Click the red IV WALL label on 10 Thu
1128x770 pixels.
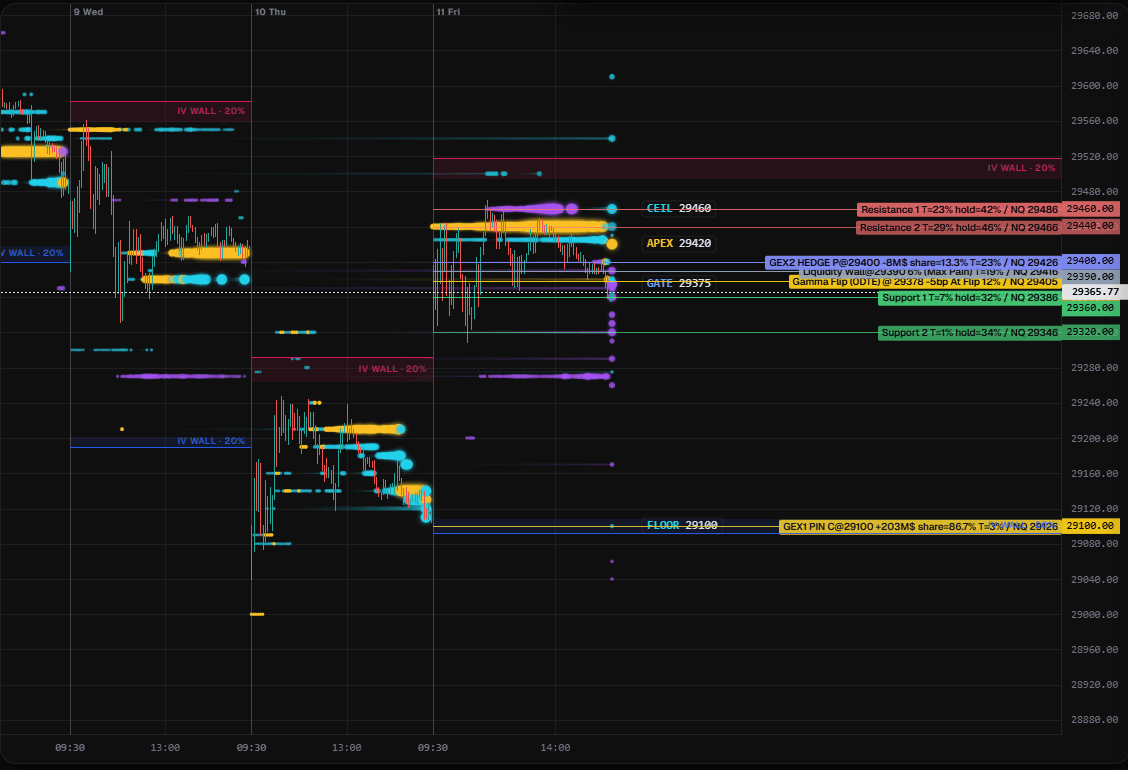pos(392,369)
